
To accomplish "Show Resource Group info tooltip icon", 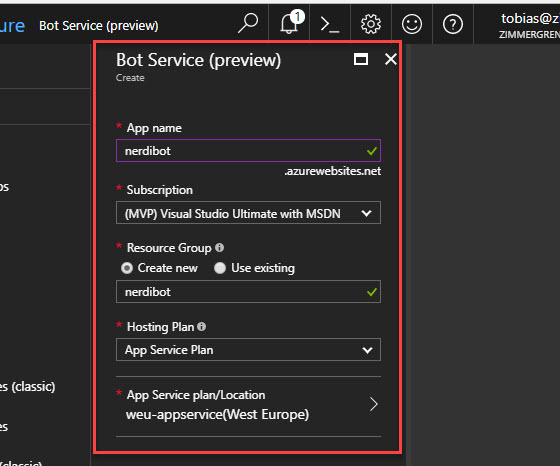I will (220, 247).
